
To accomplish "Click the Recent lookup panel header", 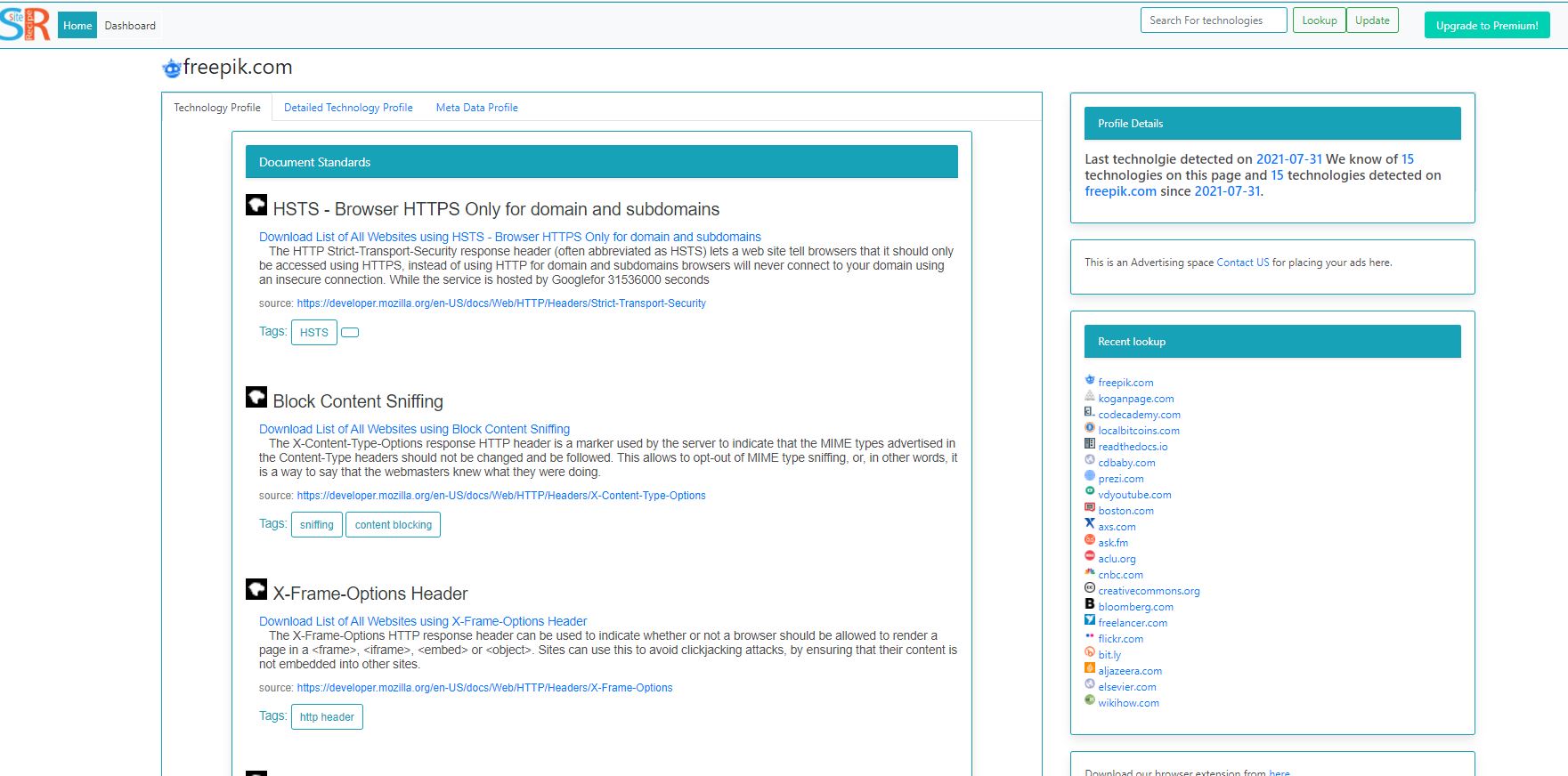I will [1272, 342].
